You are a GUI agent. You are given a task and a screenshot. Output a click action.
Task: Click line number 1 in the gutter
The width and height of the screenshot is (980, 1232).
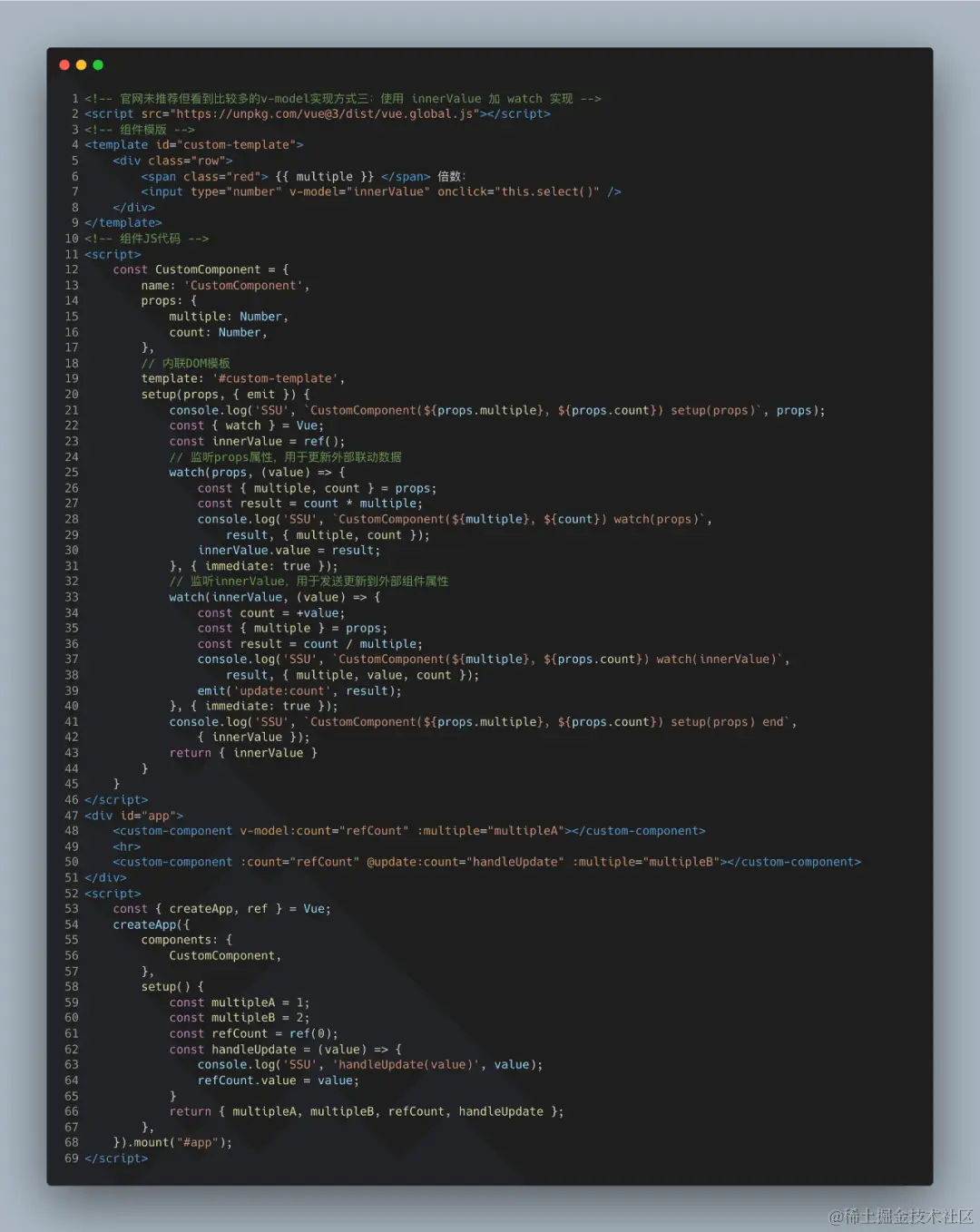point(75,99)
